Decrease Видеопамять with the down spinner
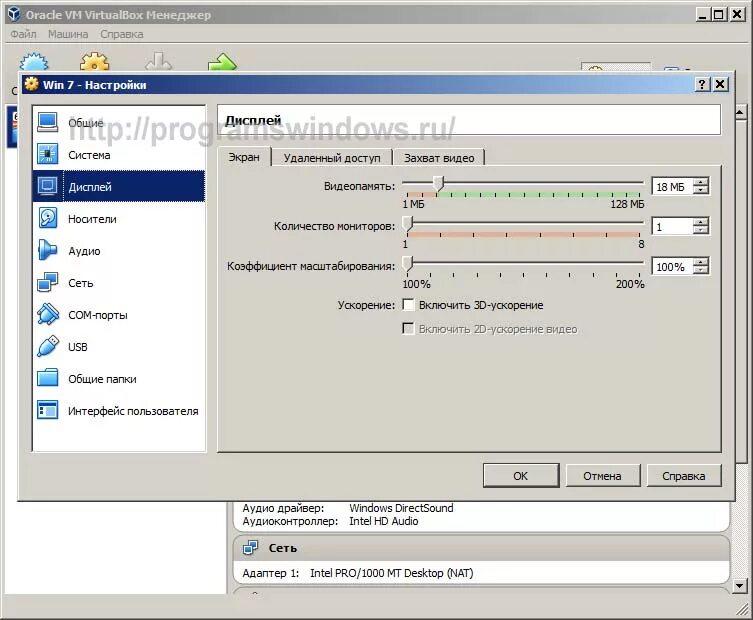This screenshot has width=753, height=620. (x=701, y=190)
